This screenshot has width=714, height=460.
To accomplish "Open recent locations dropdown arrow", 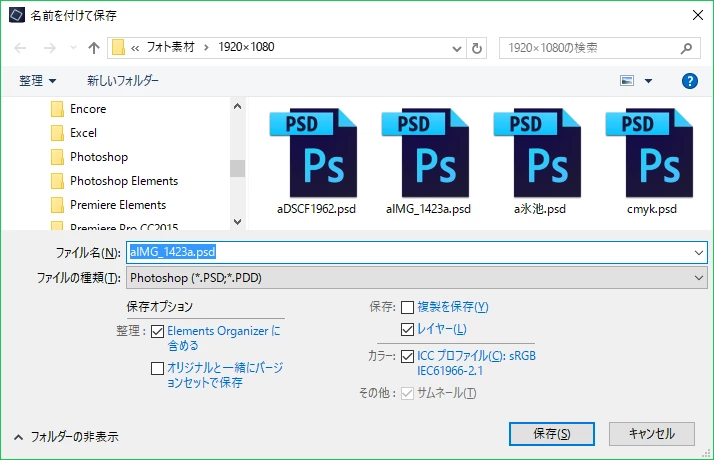I will click(73, 48).
